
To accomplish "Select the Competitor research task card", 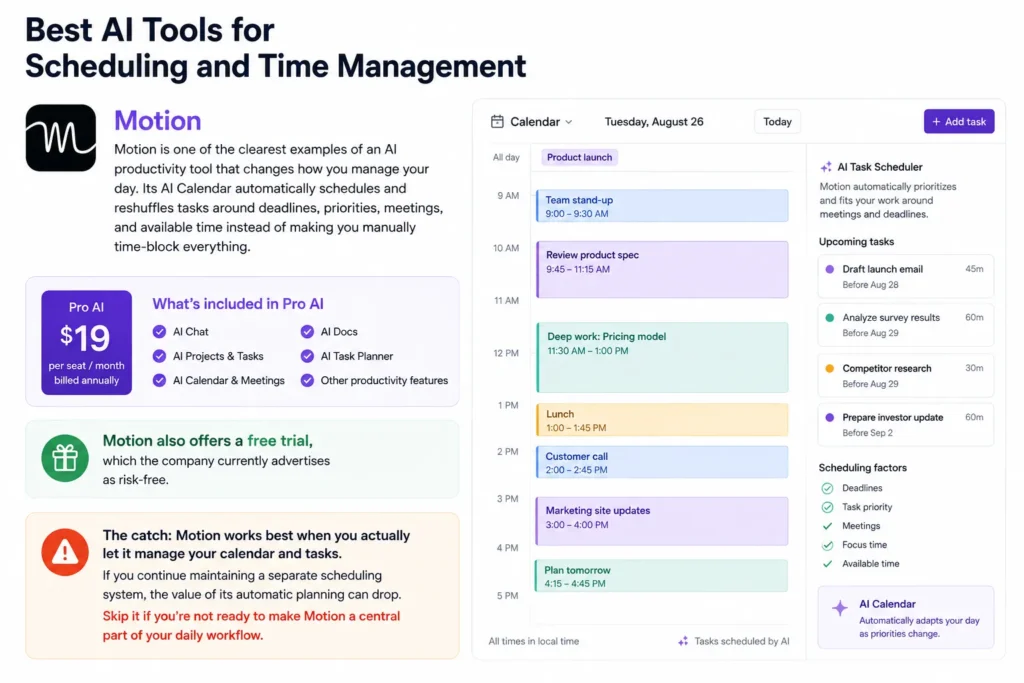I will tap(906, 375).
